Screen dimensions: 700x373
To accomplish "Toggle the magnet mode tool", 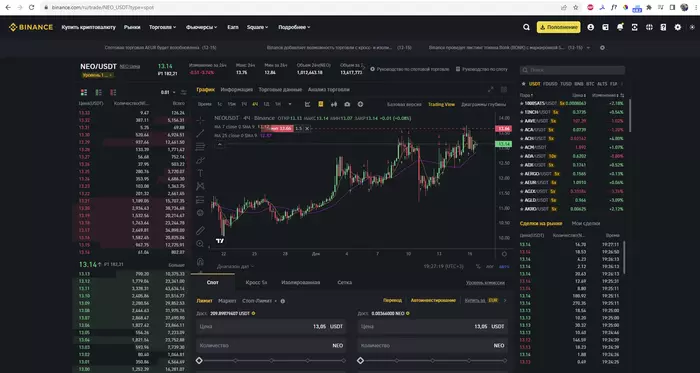I will point(200,261).
